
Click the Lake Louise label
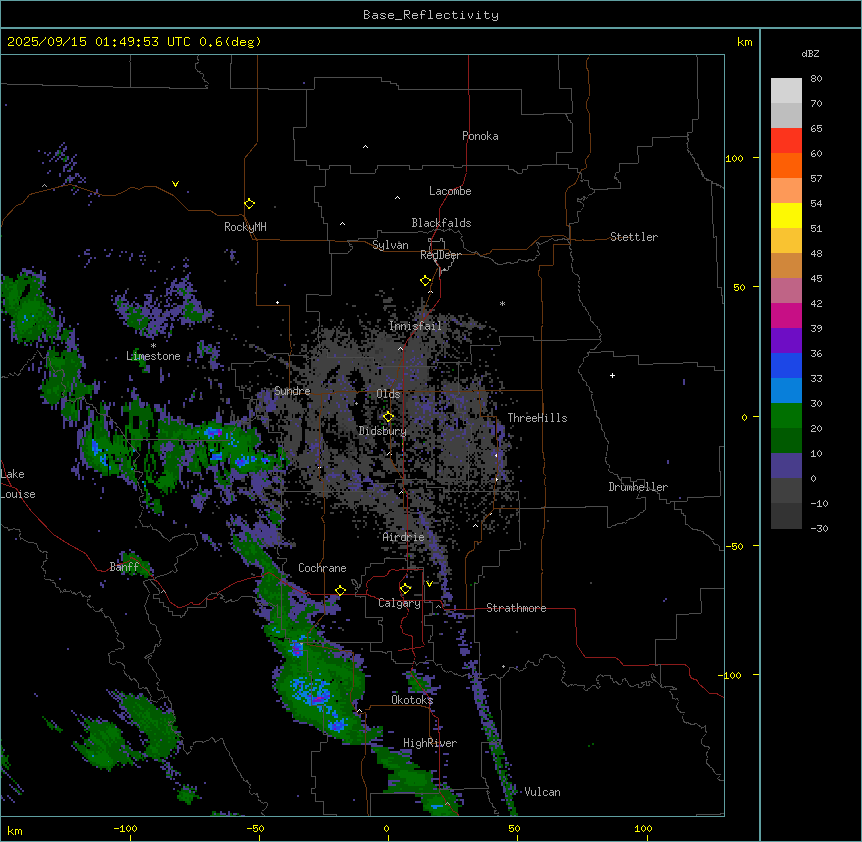18,484
